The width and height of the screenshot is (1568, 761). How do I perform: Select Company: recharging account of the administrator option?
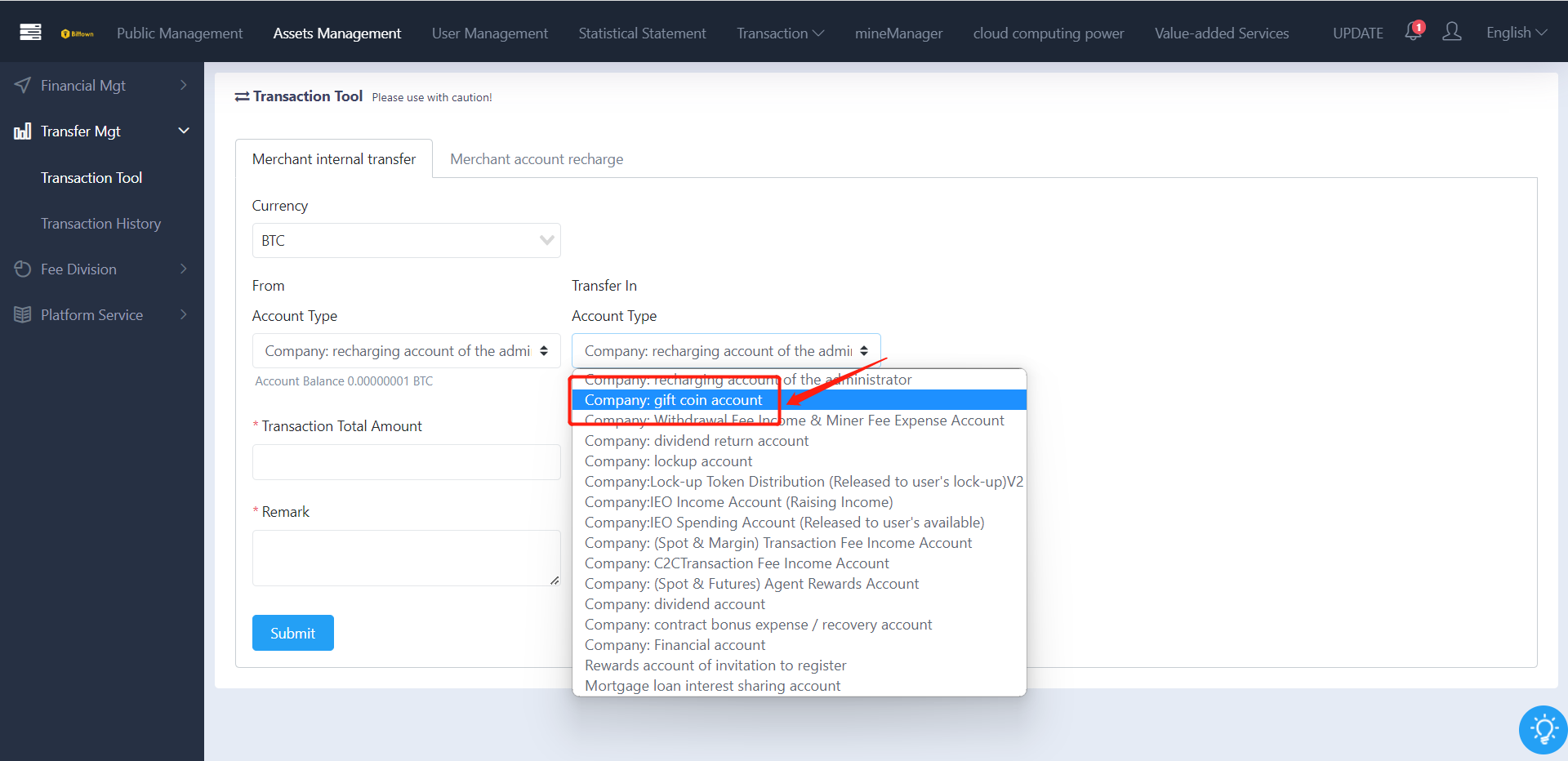[800, 380]
